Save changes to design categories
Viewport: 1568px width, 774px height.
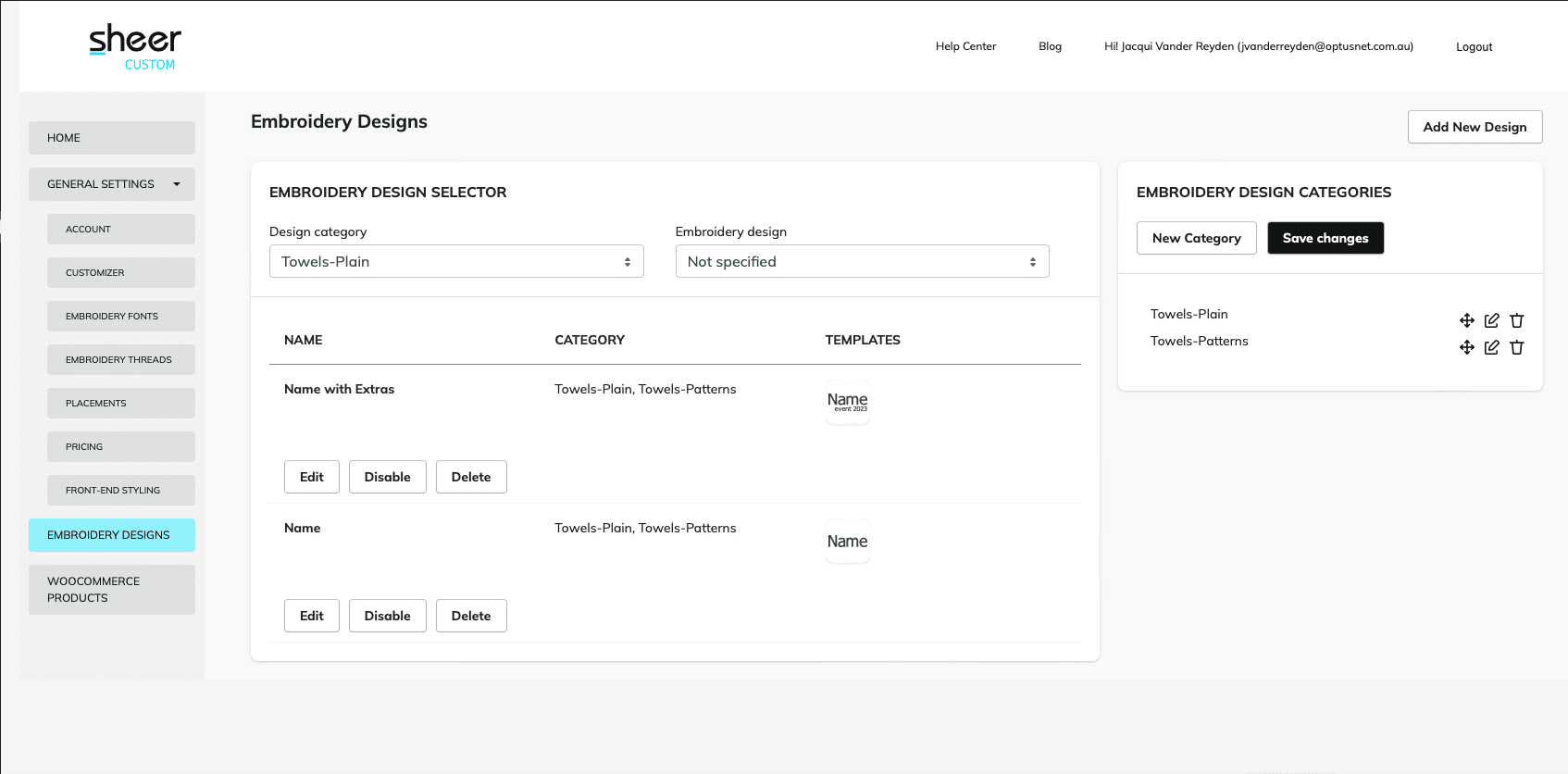pyautogui.click(x=1325, y=238)
